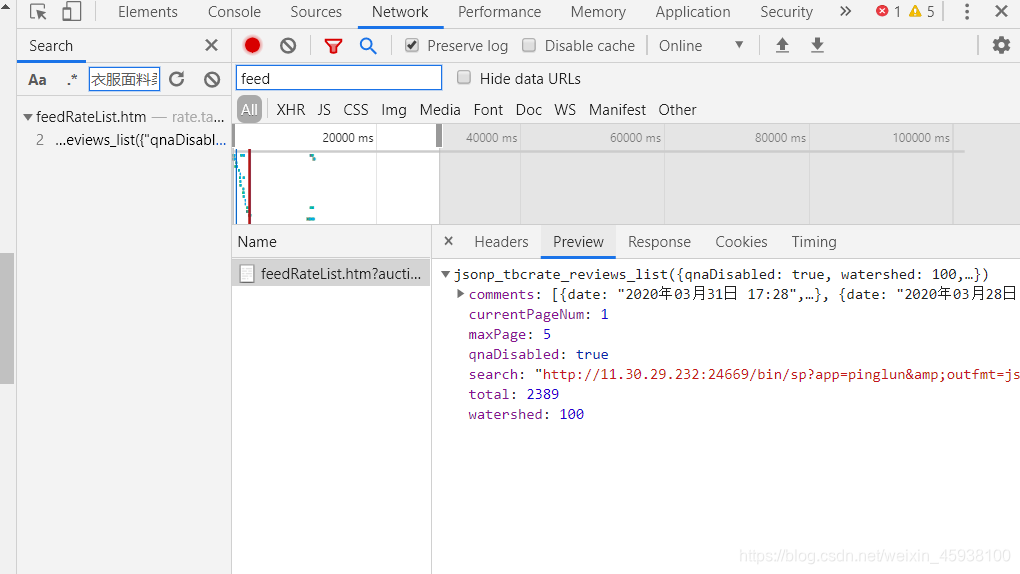
Task: Open the Online throttling dropdown
Action: point(701,46)
